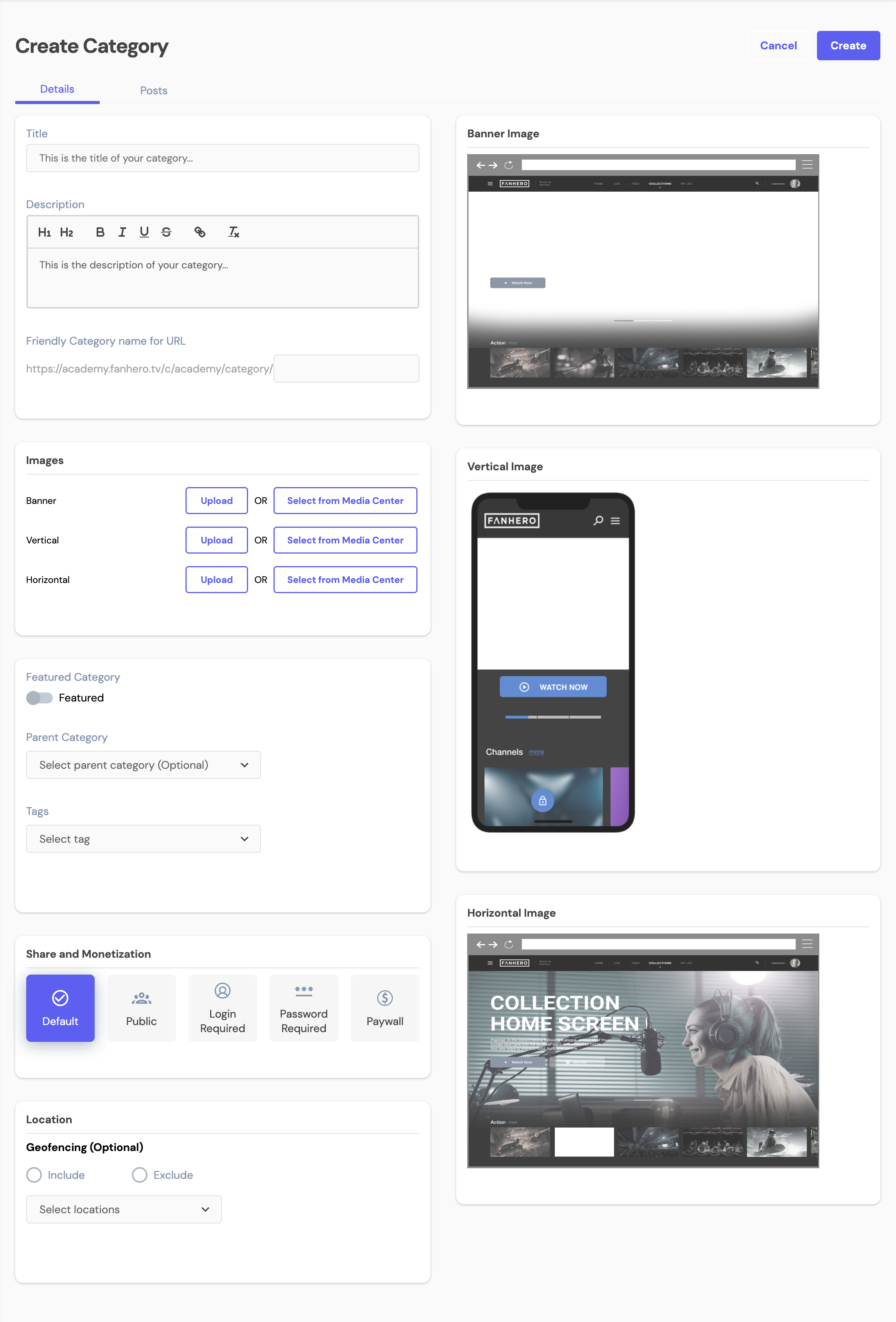Clear text formatting in description editor

pyautogui.click(x=233, y=232)
